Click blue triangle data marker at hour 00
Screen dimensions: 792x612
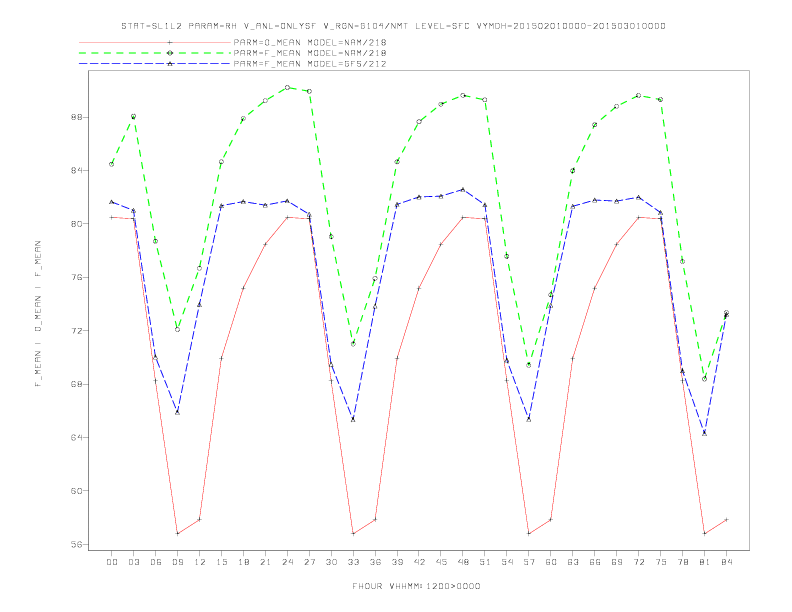click(112, 202)
